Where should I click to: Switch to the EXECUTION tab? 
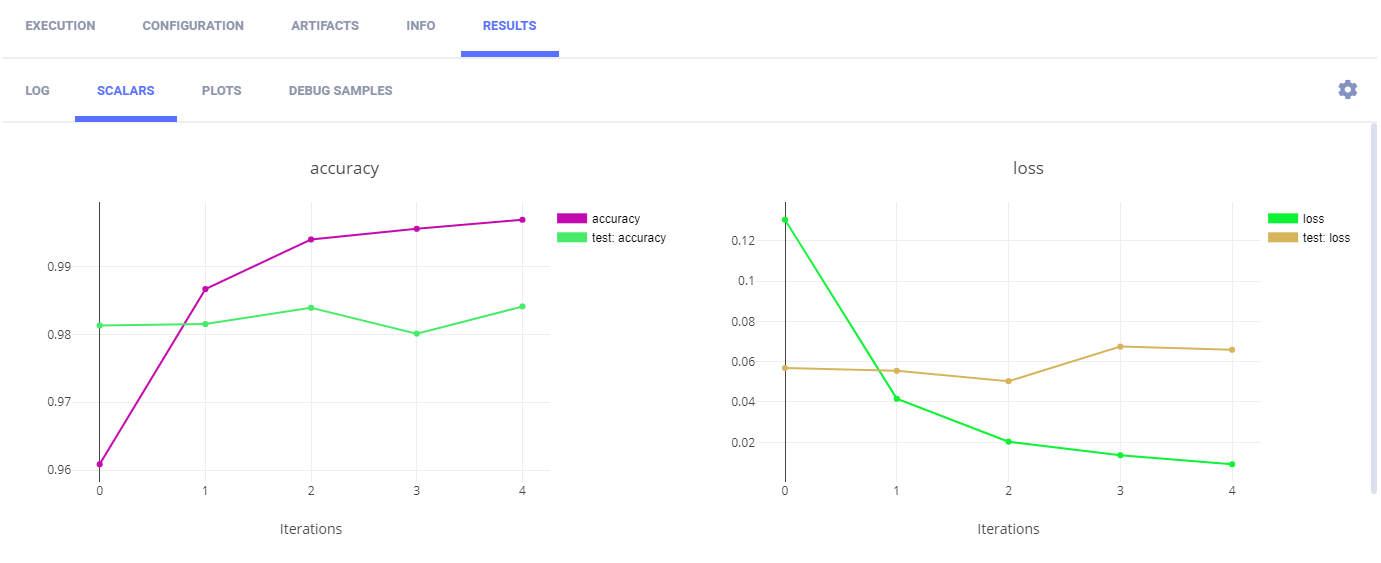point(60,26)
